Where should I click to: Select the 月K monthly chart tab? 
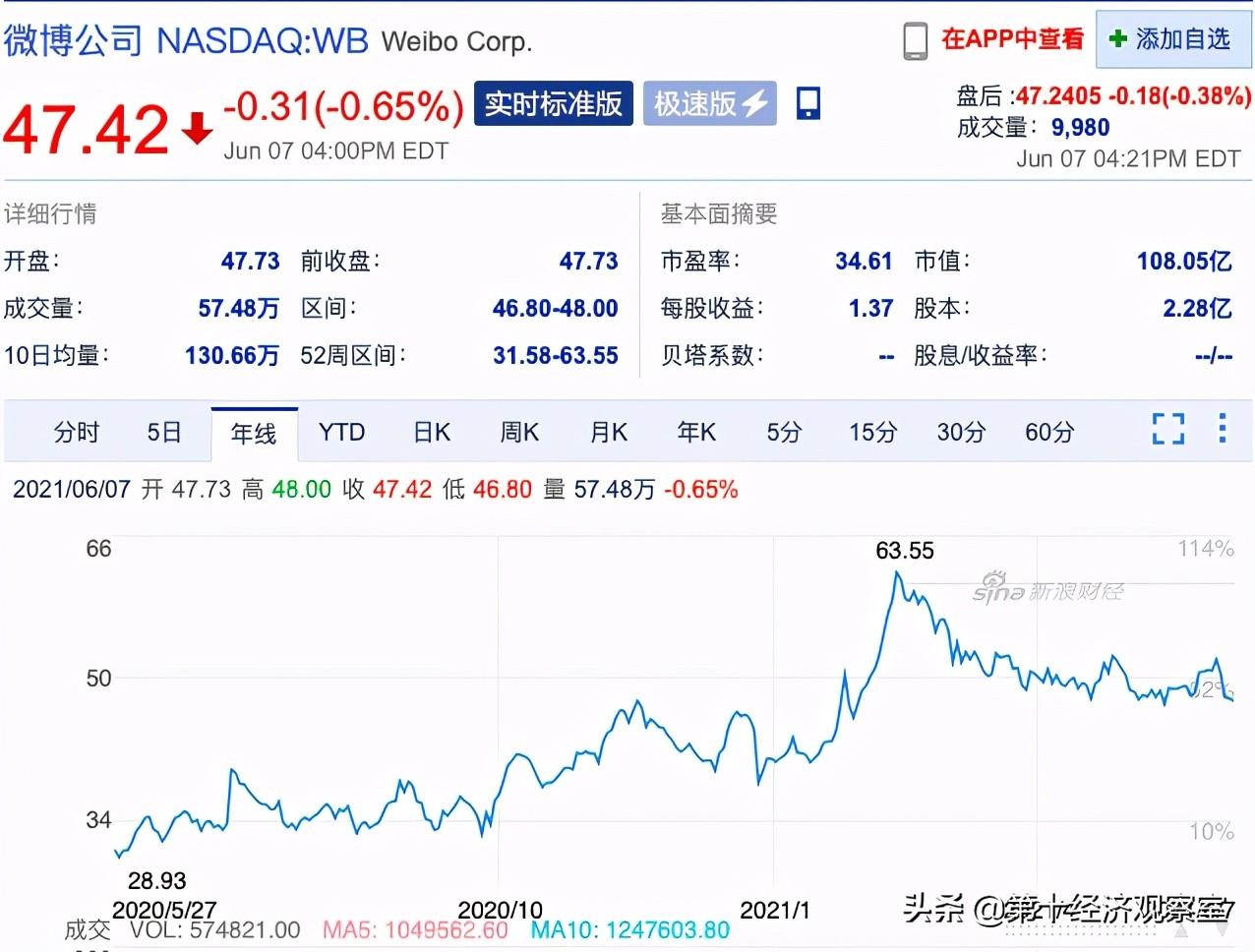(x=608, y=431)
